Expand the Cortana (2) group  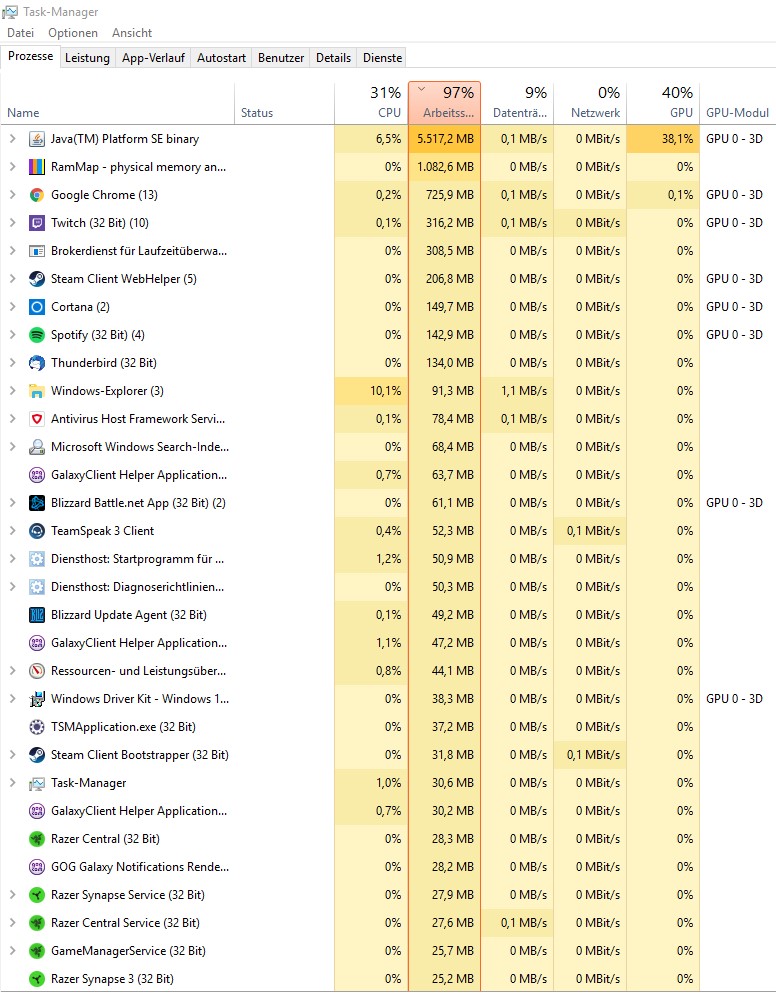click(12, 307)
